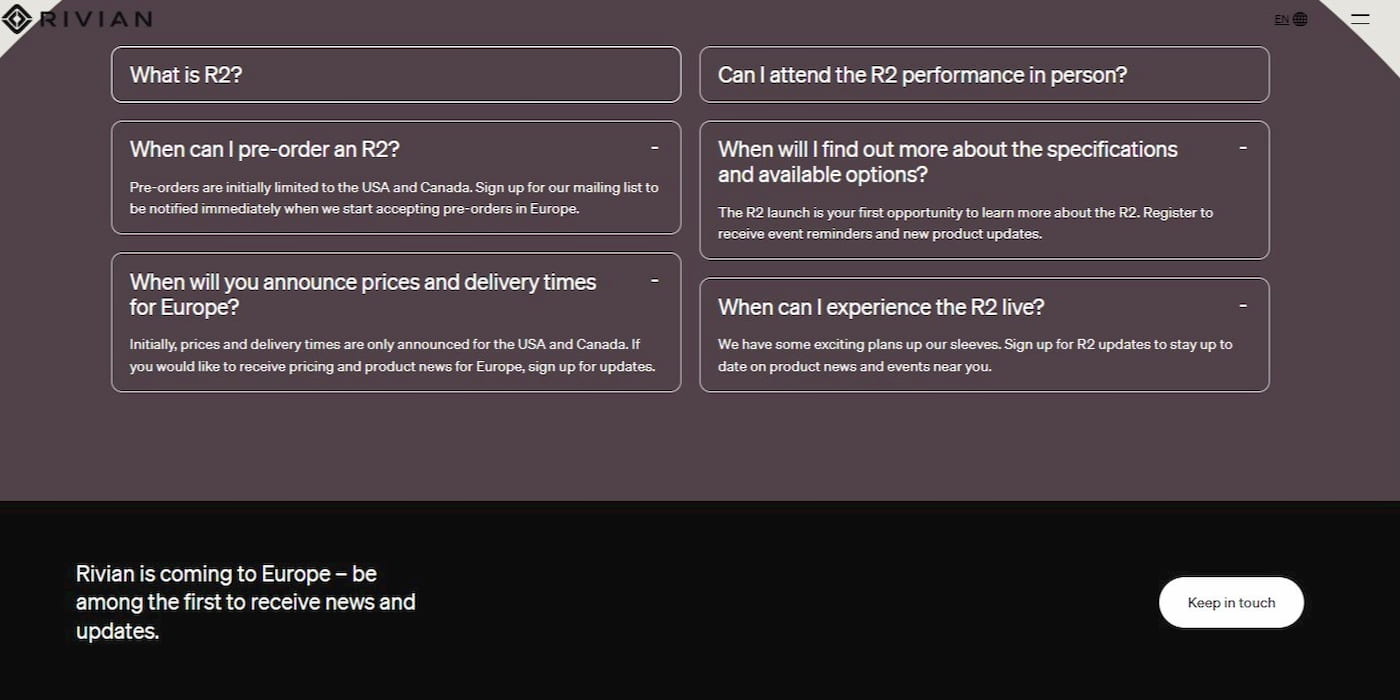This screenshot has width=1400, height=700.
Task: Click the "Rivian is coming to Europe" heading
Action: [245, 602]
